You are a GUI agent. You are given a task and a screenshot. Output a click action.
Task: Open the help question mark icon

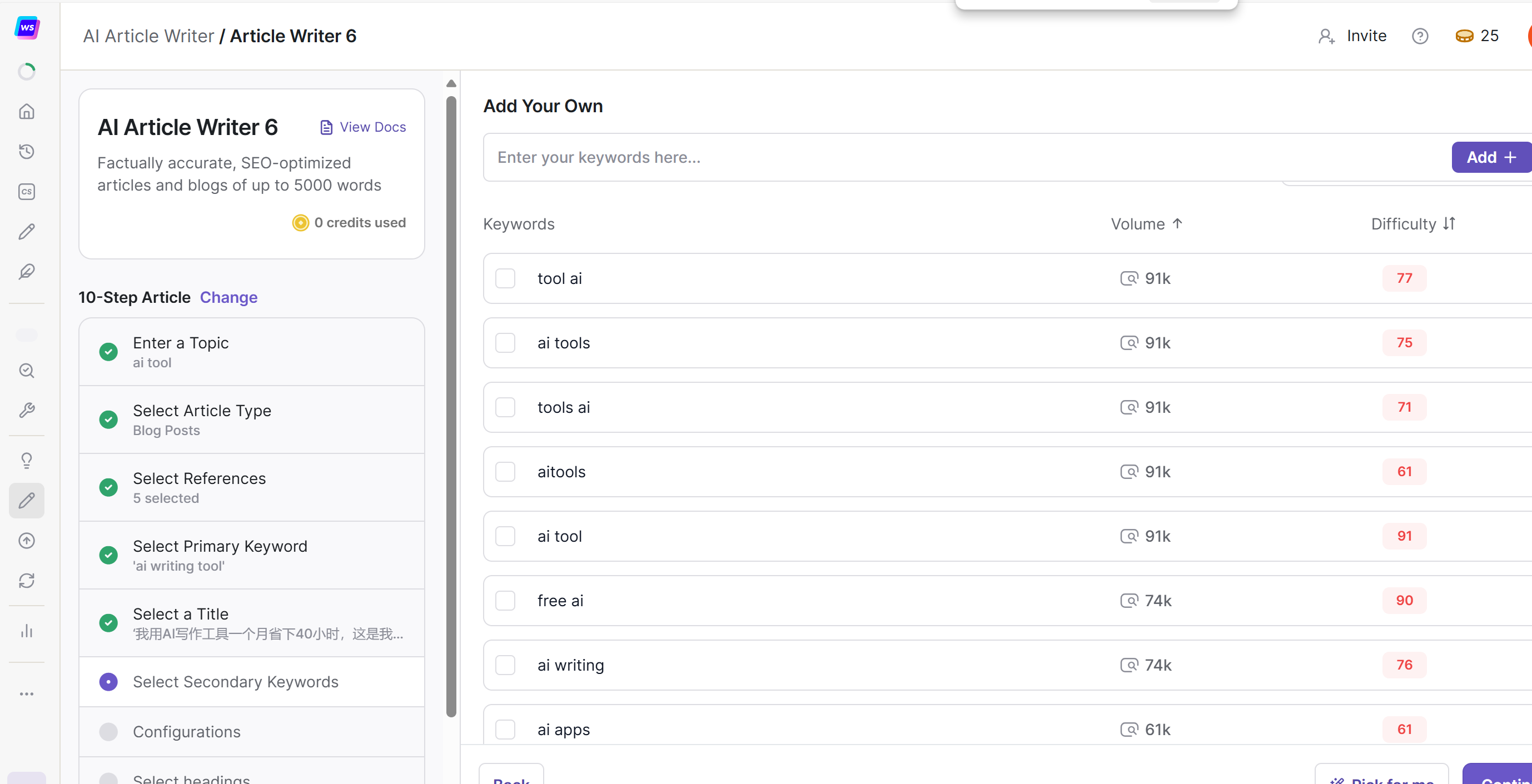click(x=1420, y=36)
